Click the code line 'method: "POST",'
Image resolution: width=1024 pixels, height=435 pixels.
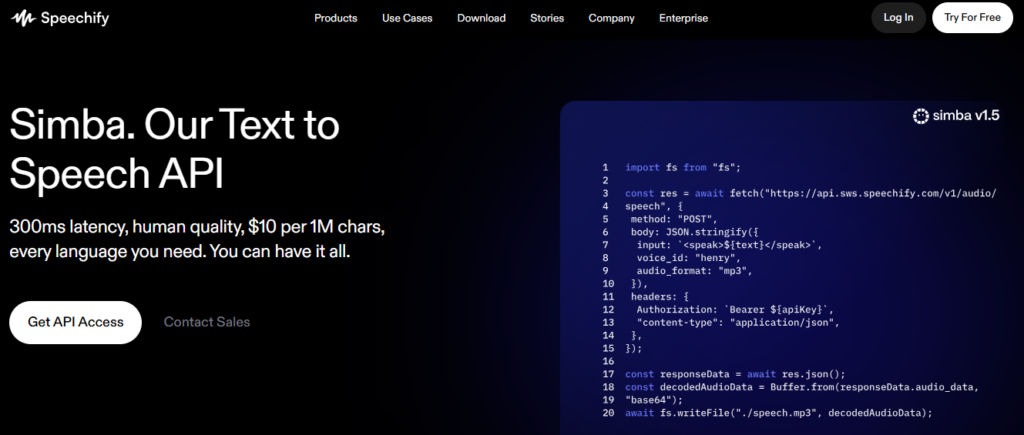(x=674, y=219)
